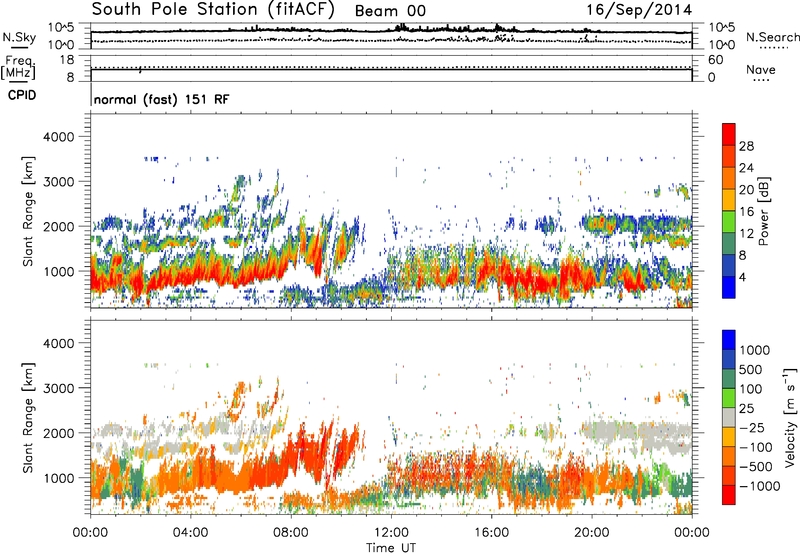Pick the light green segment of Power colorbar

point(729,221)
